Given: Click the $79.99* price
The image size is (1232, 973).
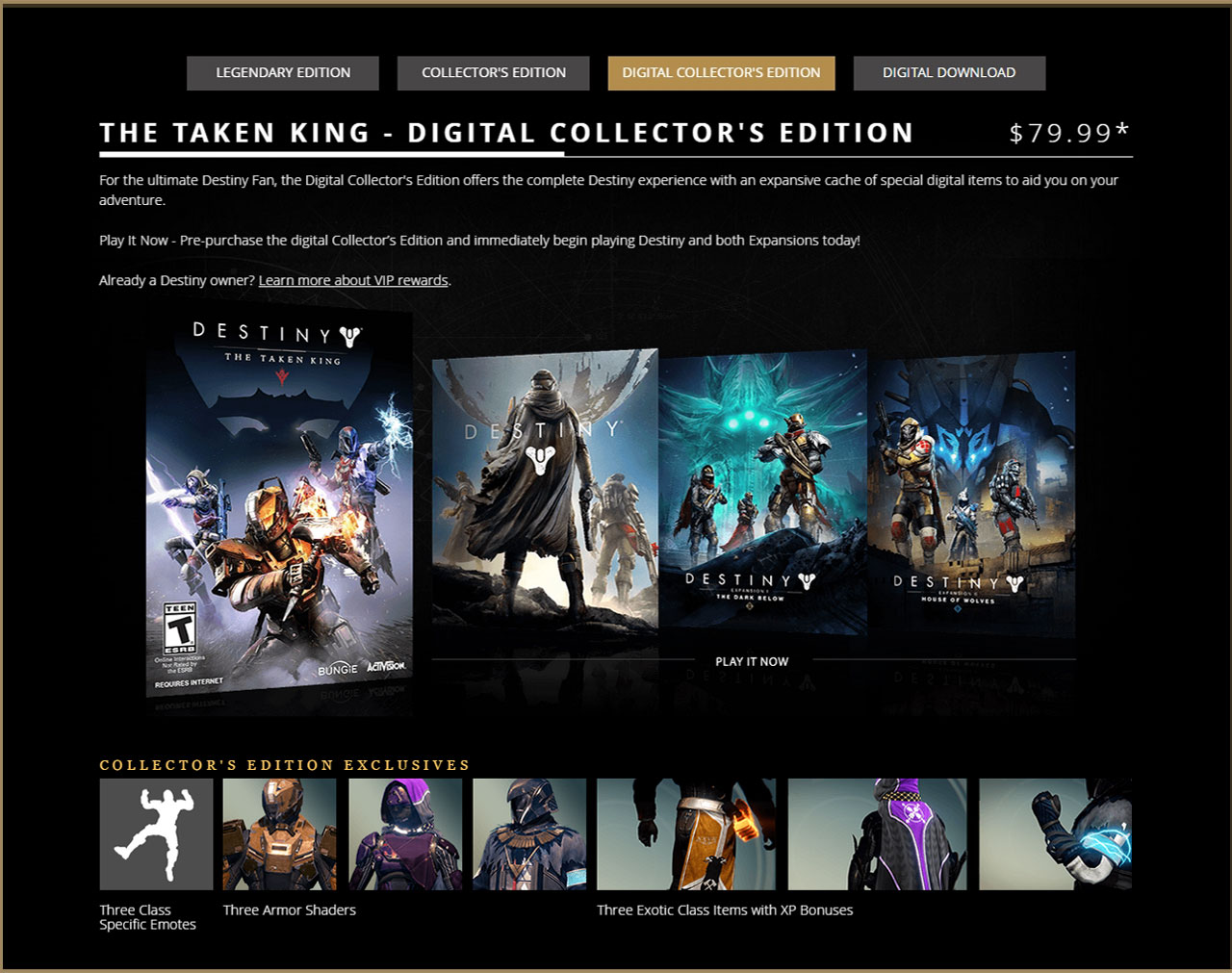Looking at the screenshot, I should (x=1069, y=133).
